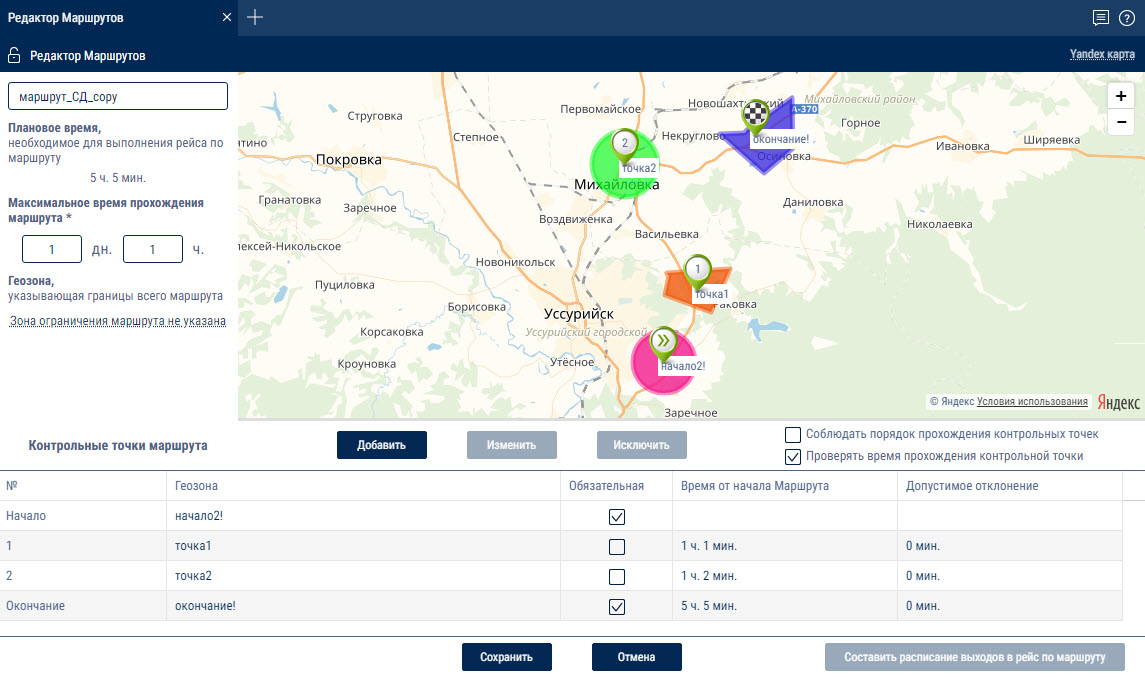The height and width of the screenshot is (681, 1145).
Task: Uncheck Обязательная for начало2! row
Action: pos(617,517)
